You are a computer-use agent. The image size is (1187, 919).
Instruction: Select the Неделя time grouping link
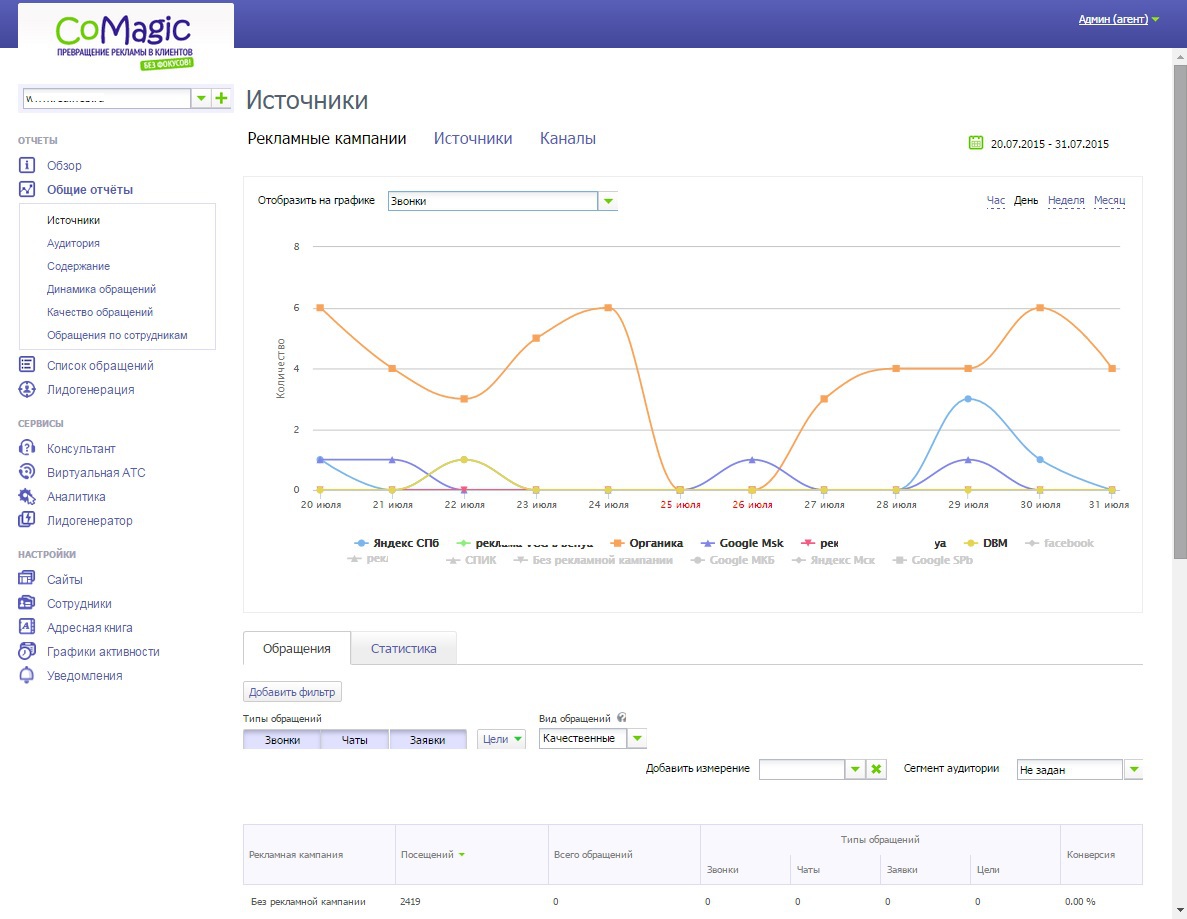click(1066, 201)
